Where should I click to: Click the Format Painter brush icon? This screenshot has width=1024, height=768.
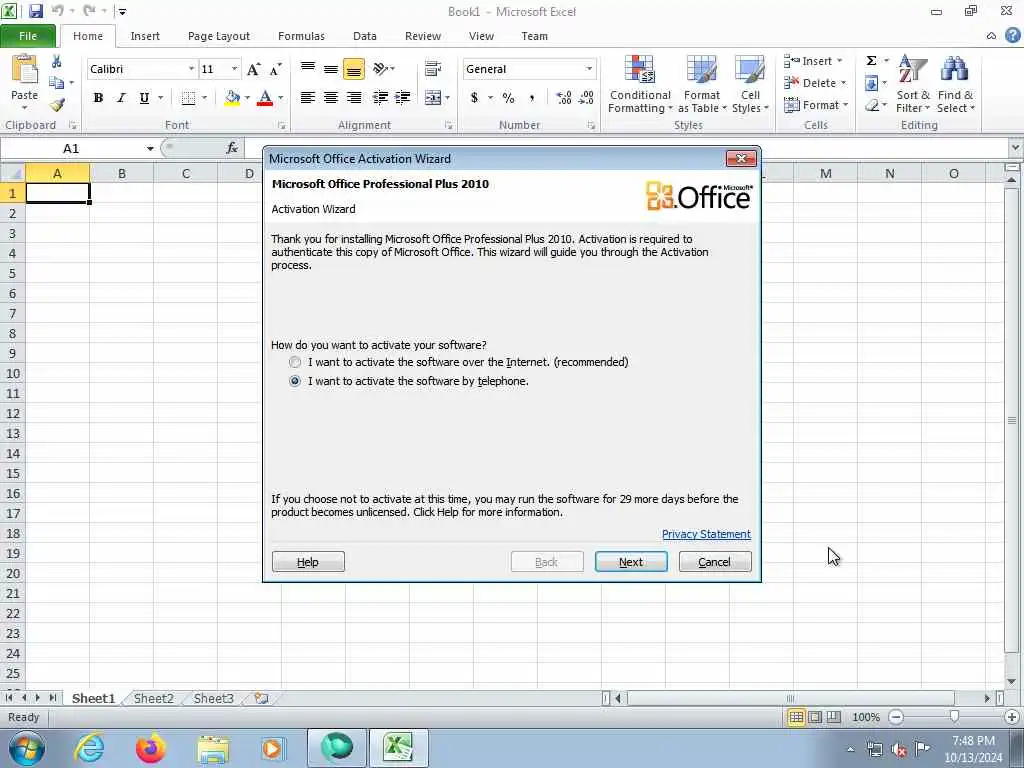tap(57, 104)
